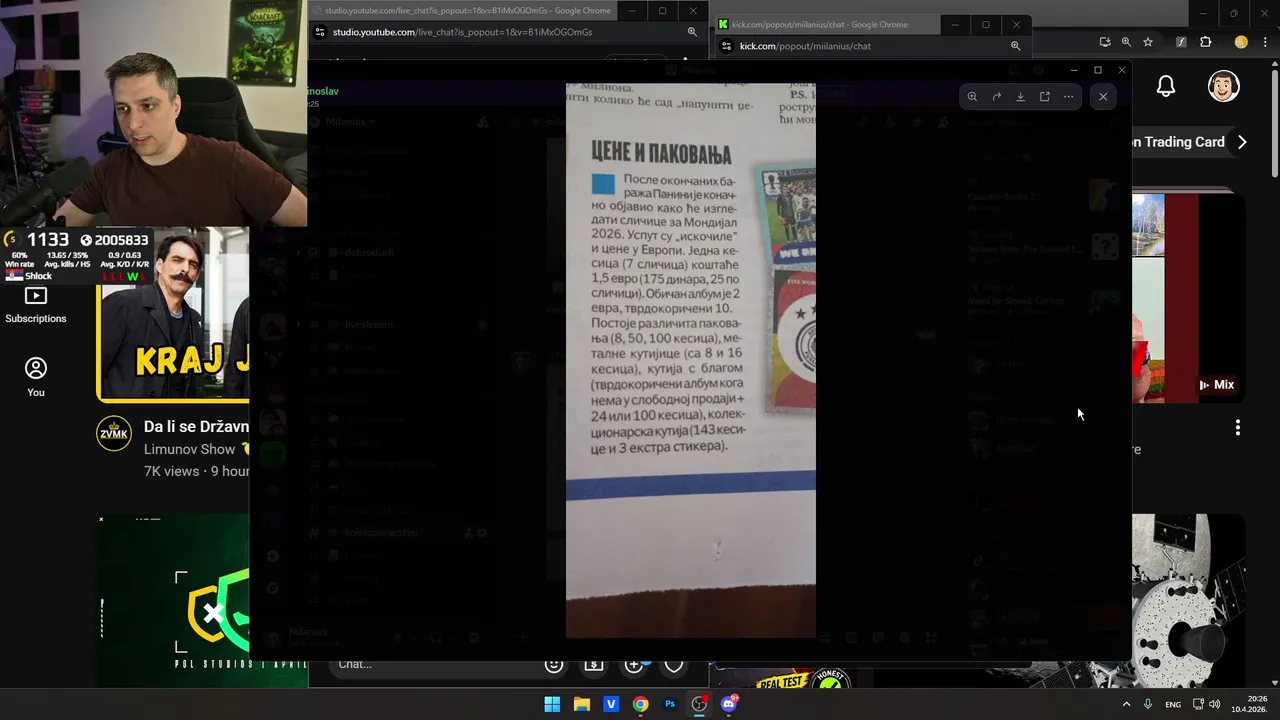Open File Explorer from taskbar

[581, 704]
